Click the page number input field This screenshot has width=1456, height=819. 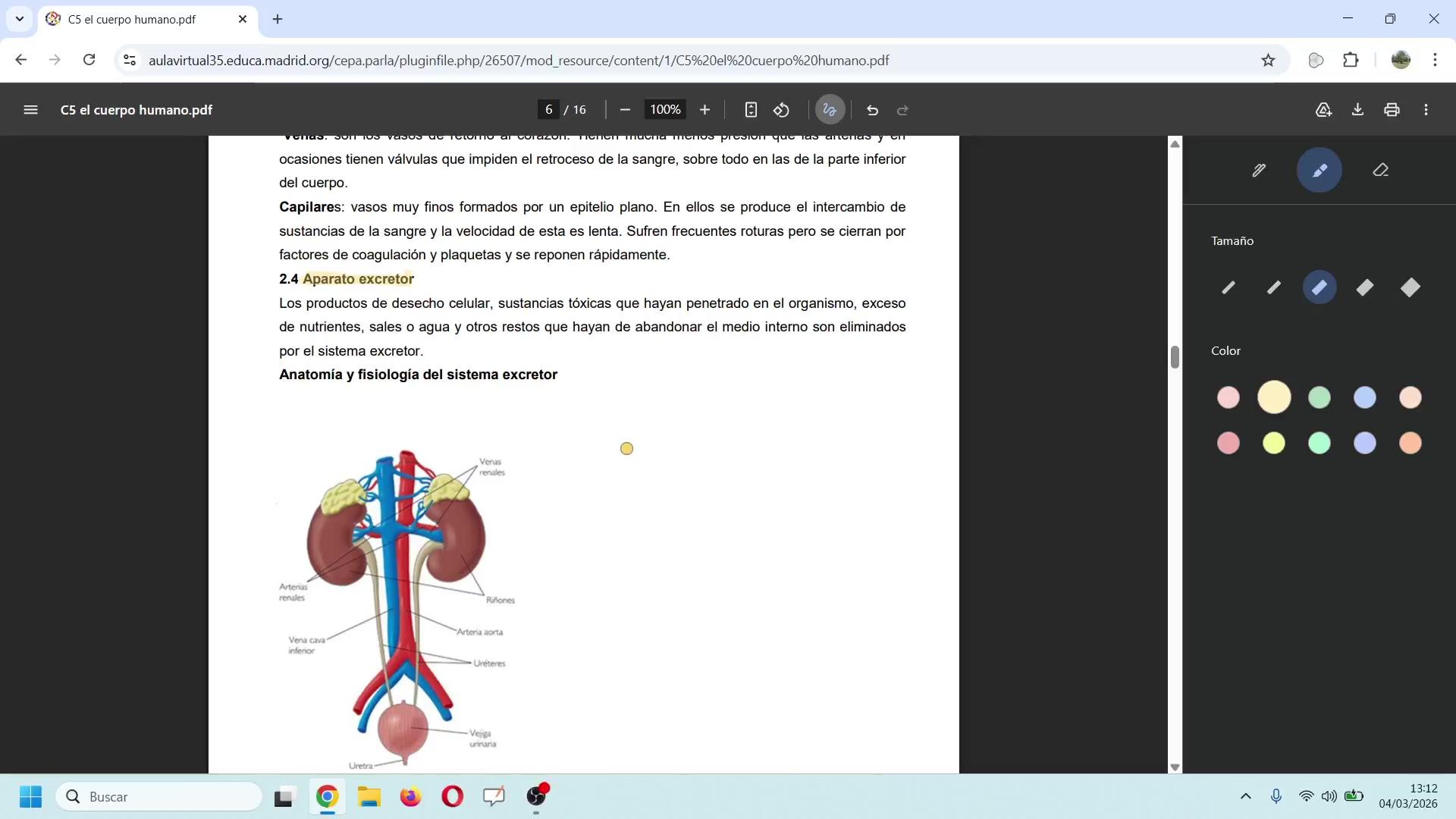548,110
